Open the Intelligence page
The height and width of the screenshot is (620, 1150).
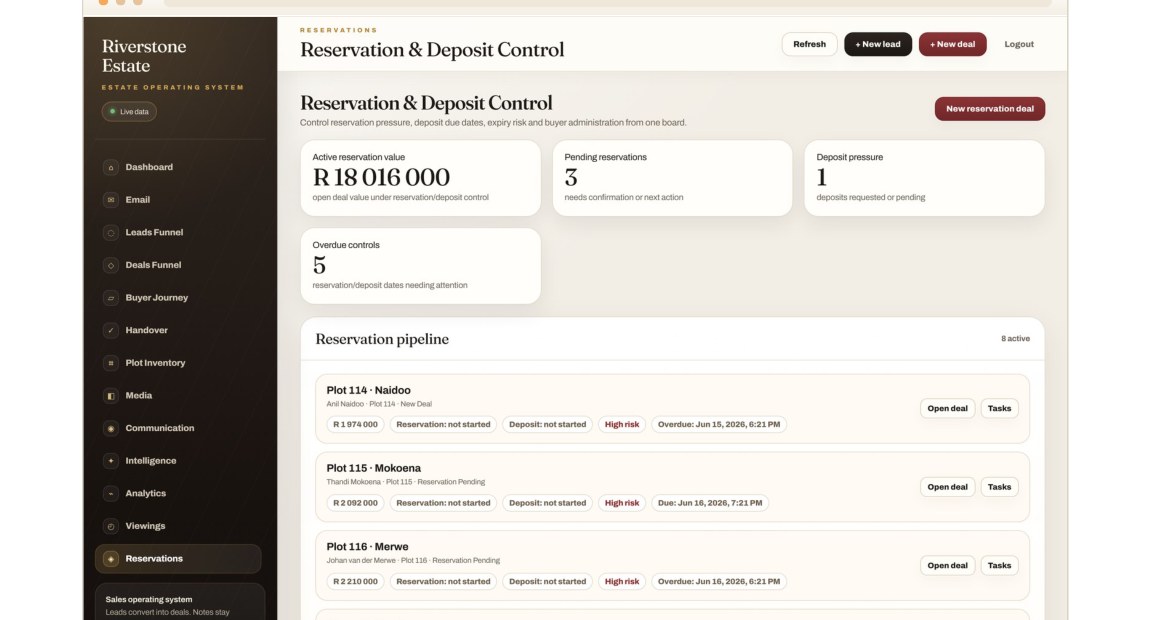tap(178, 461)
